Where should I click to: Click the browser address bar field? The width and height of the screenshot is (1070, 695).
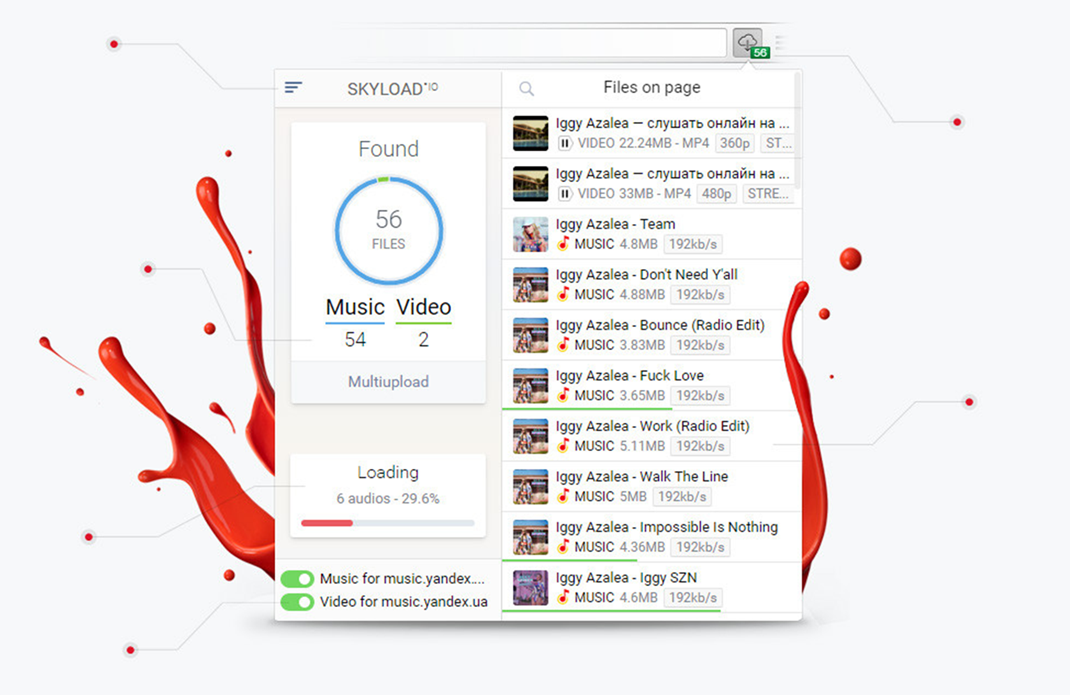[550, 43]
